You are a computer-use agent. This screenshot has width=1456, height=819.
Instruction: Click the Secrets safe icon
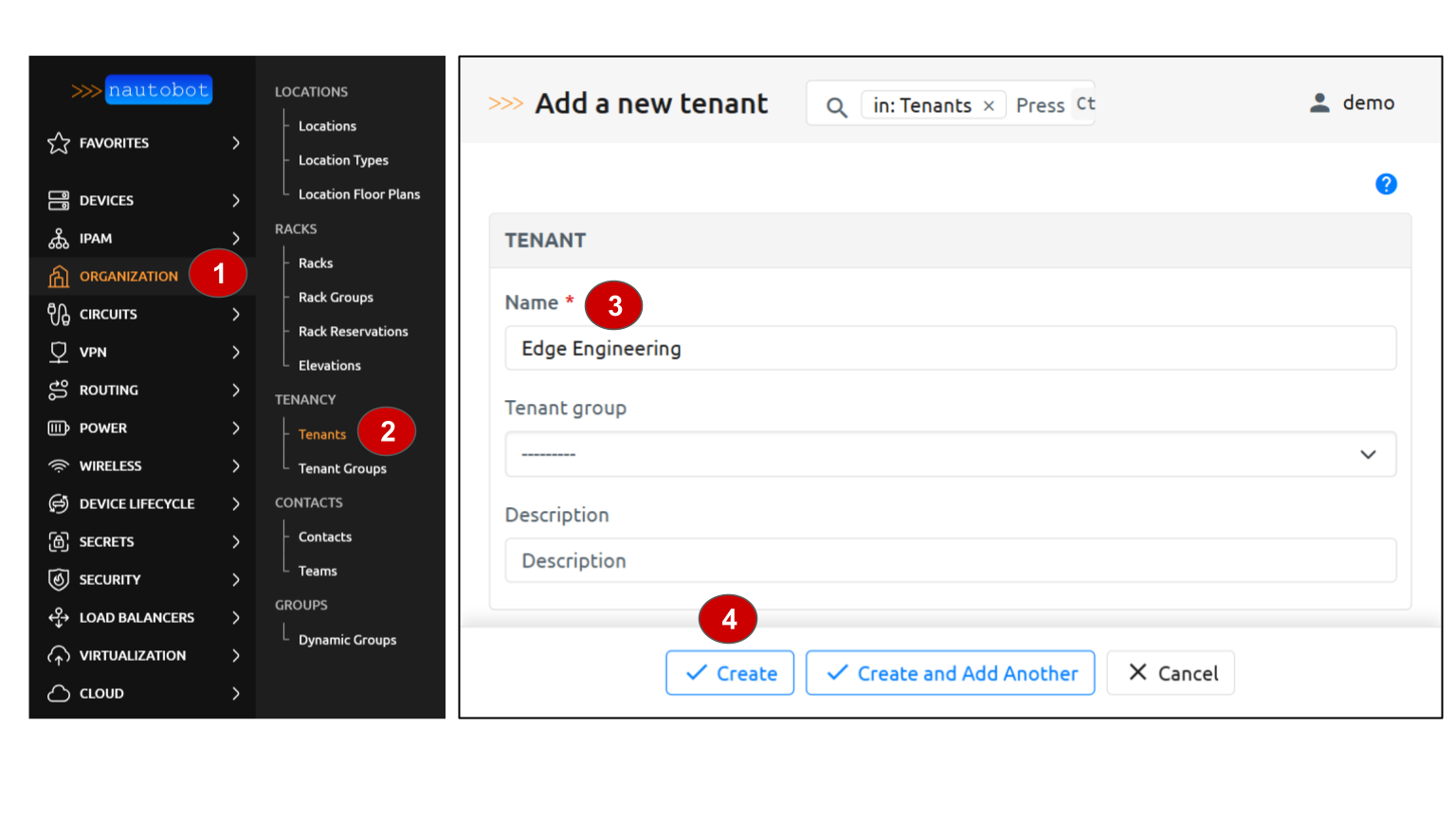click(59, 541)
